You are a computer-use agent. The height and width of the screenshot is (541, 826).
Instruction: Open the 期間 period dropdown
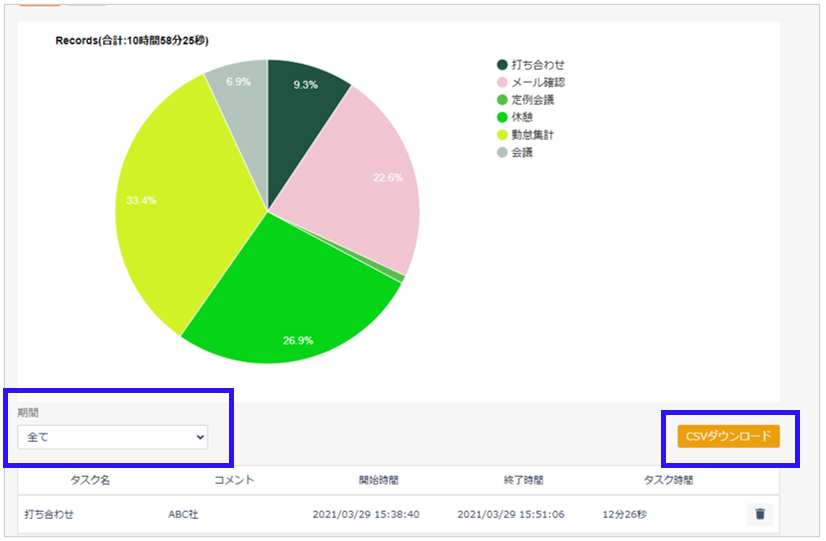113,437
